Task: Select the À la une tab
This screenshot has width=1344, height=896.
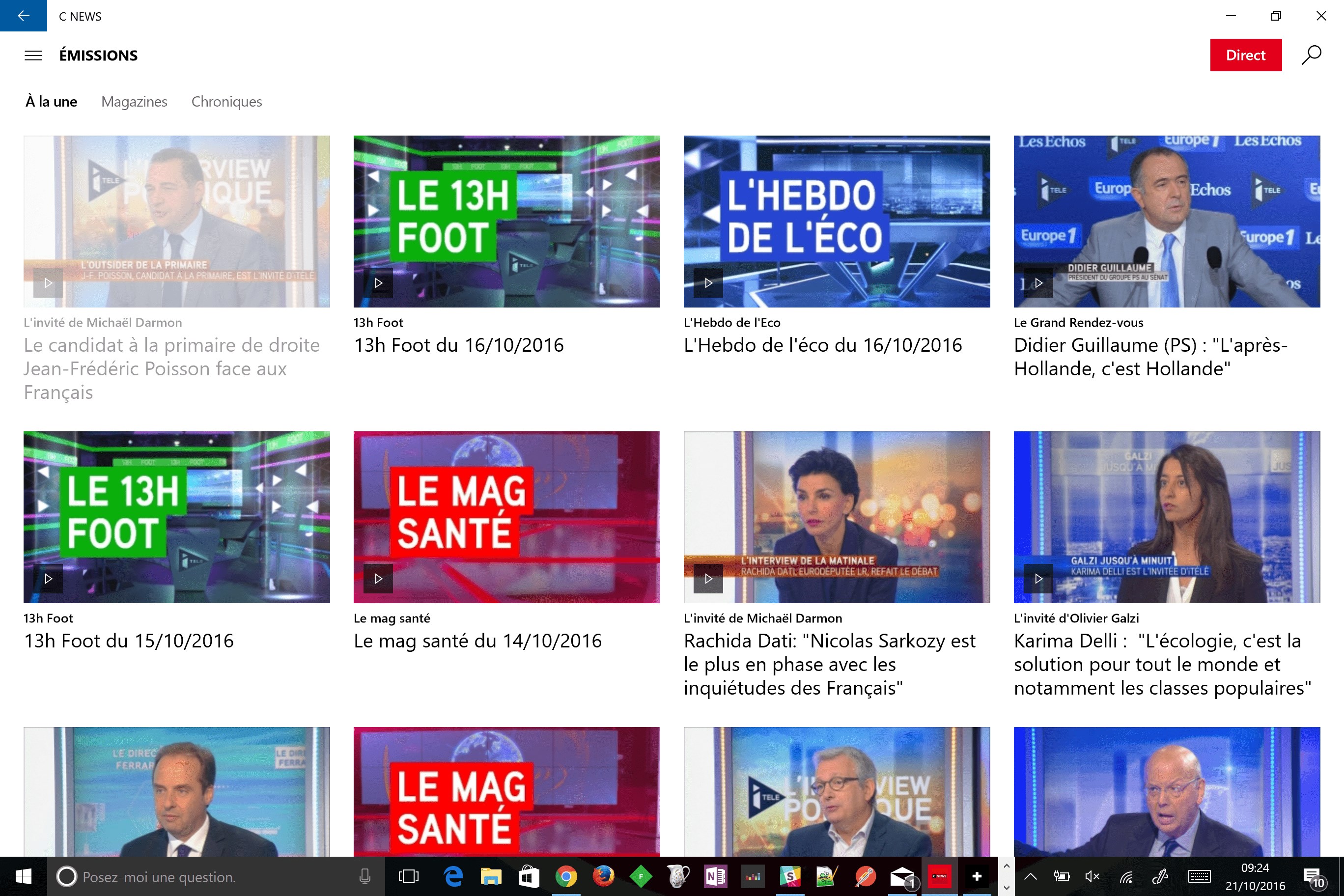Action: 52,102
